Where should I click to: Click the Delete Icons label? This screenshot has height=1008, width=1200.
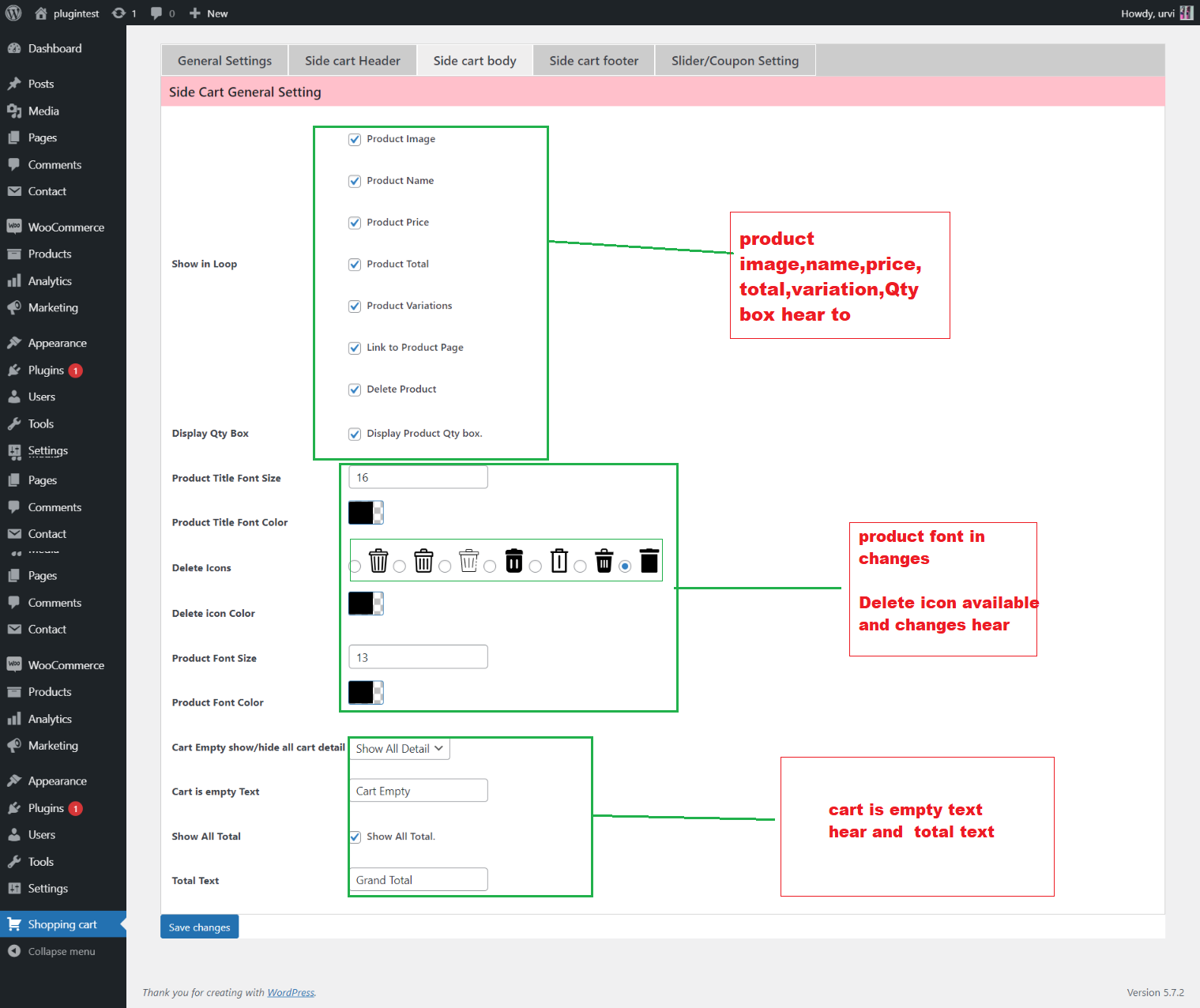(201, 568)
